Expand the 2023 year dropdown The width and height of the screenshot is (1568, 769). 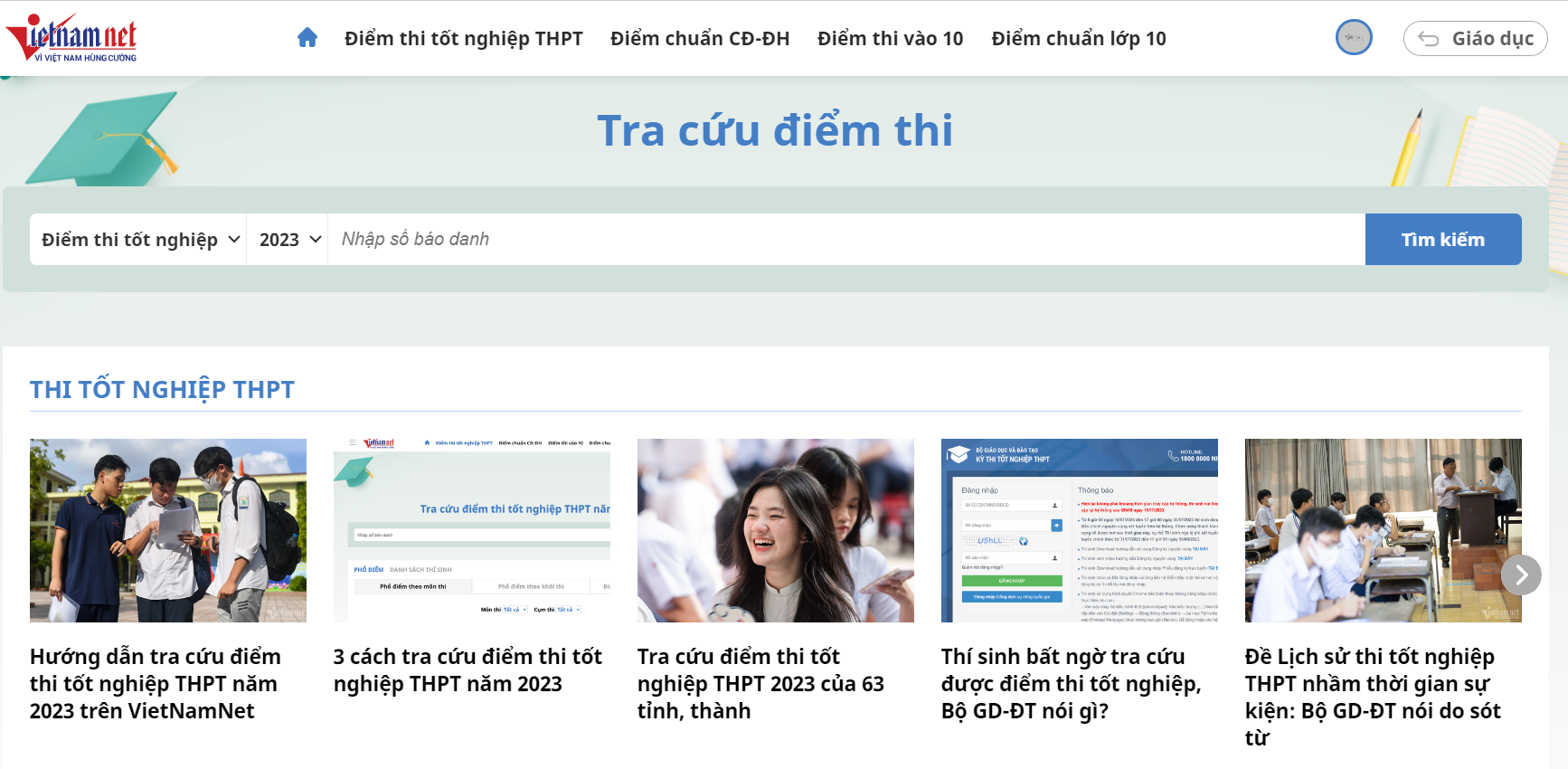tap(288, 240)
